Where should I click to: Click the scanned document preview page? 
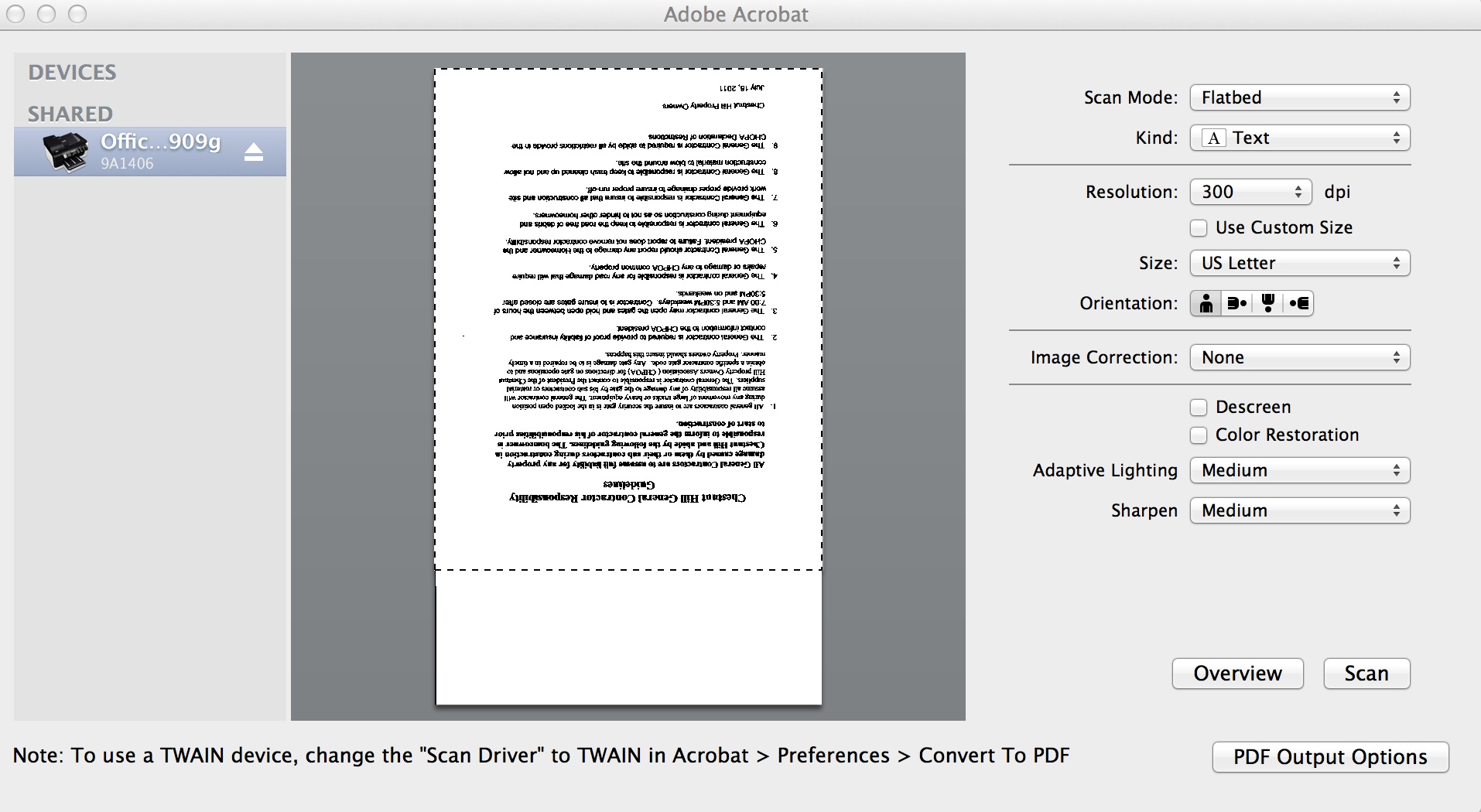tap(628, 387)
